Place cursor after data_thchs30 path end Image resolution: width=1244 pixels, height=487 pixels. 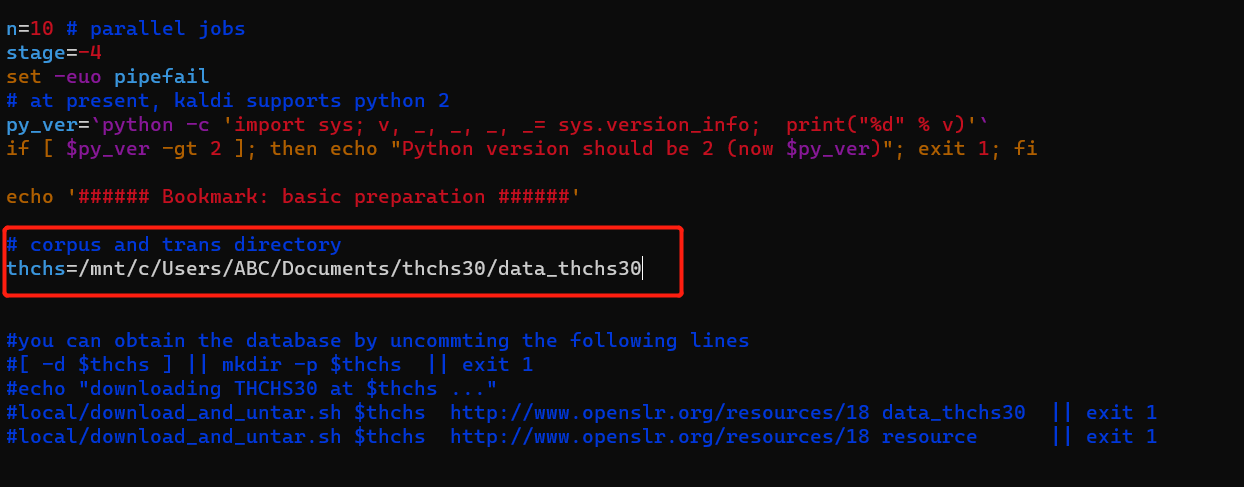(x=643, y=268)
